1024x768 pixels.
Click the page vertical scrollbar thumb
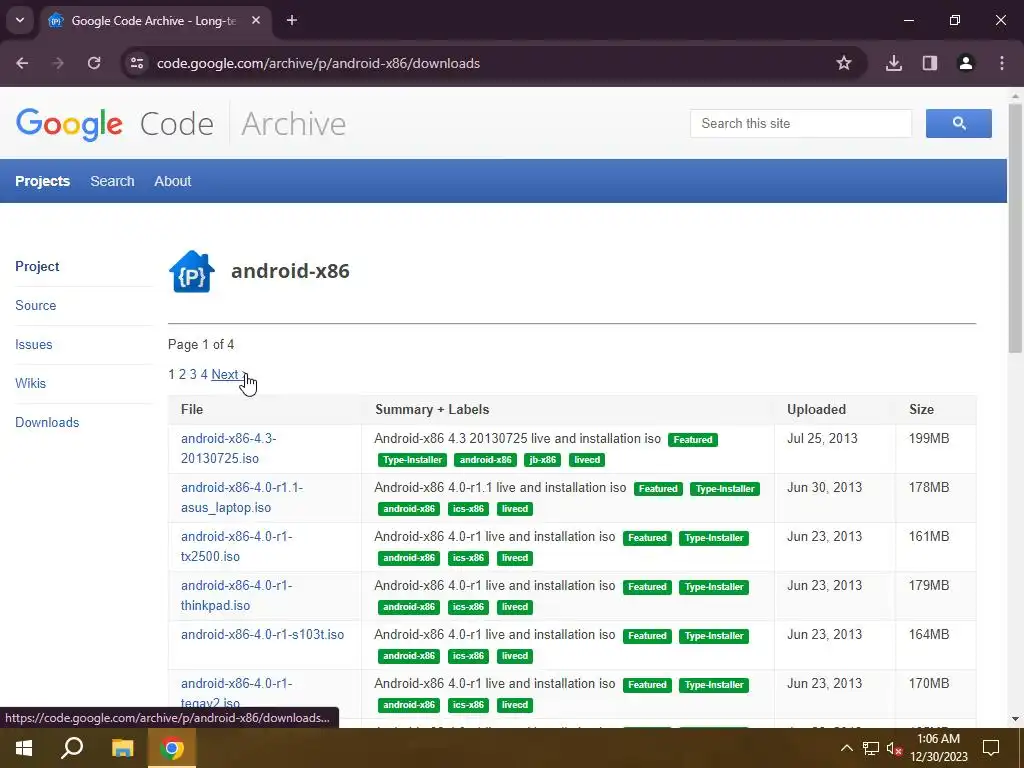(x=1015, y=229)
